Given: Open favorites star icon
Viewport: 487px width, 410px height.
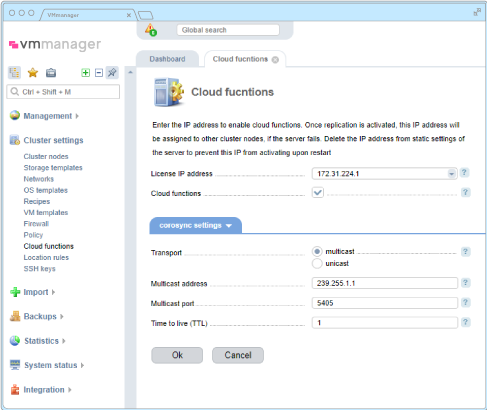Looking at the screenshot, I should [x=33, y=72].
